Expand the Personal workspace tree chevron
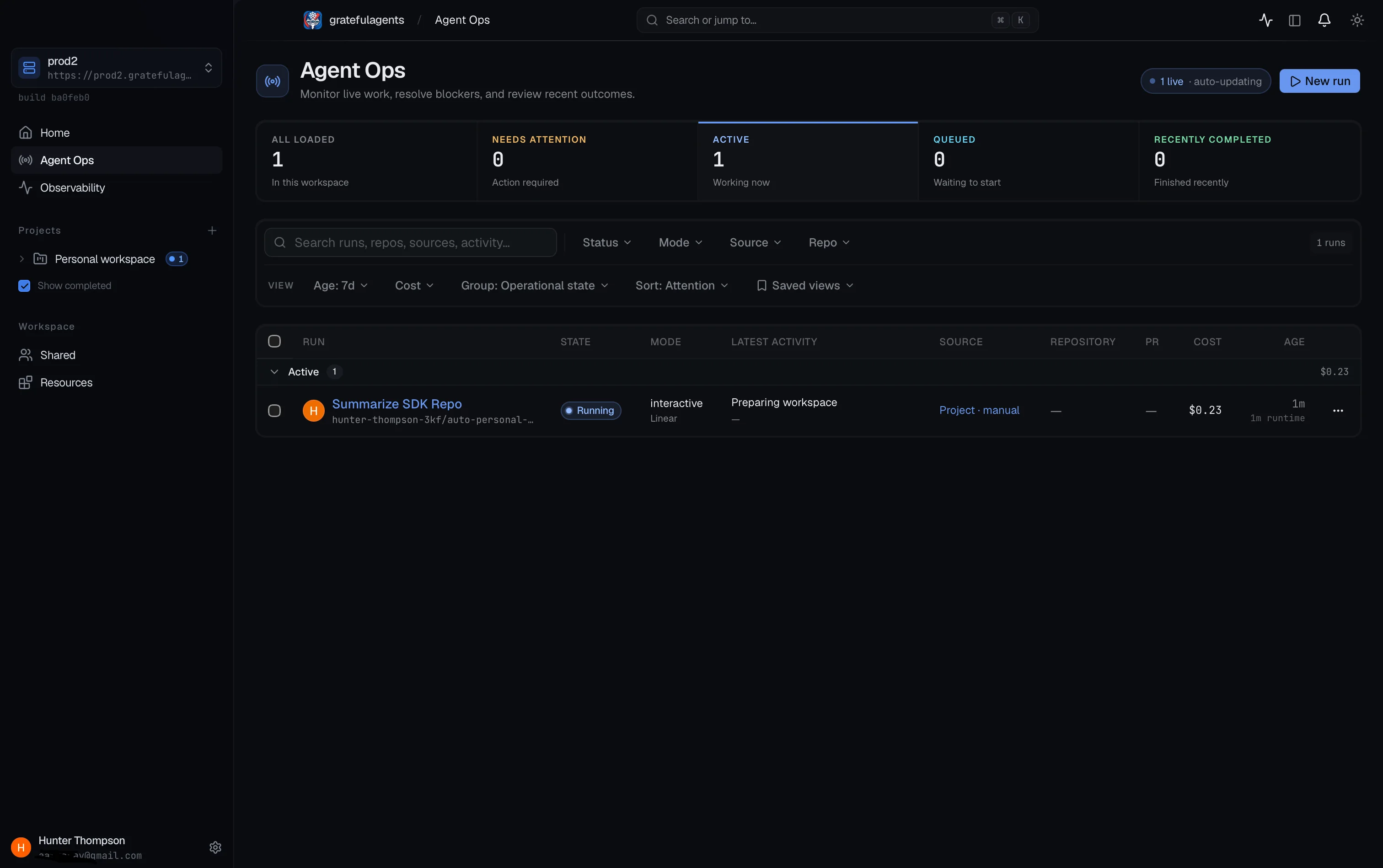This screenshot has width=1383, height=868. [x=22, y=259]
